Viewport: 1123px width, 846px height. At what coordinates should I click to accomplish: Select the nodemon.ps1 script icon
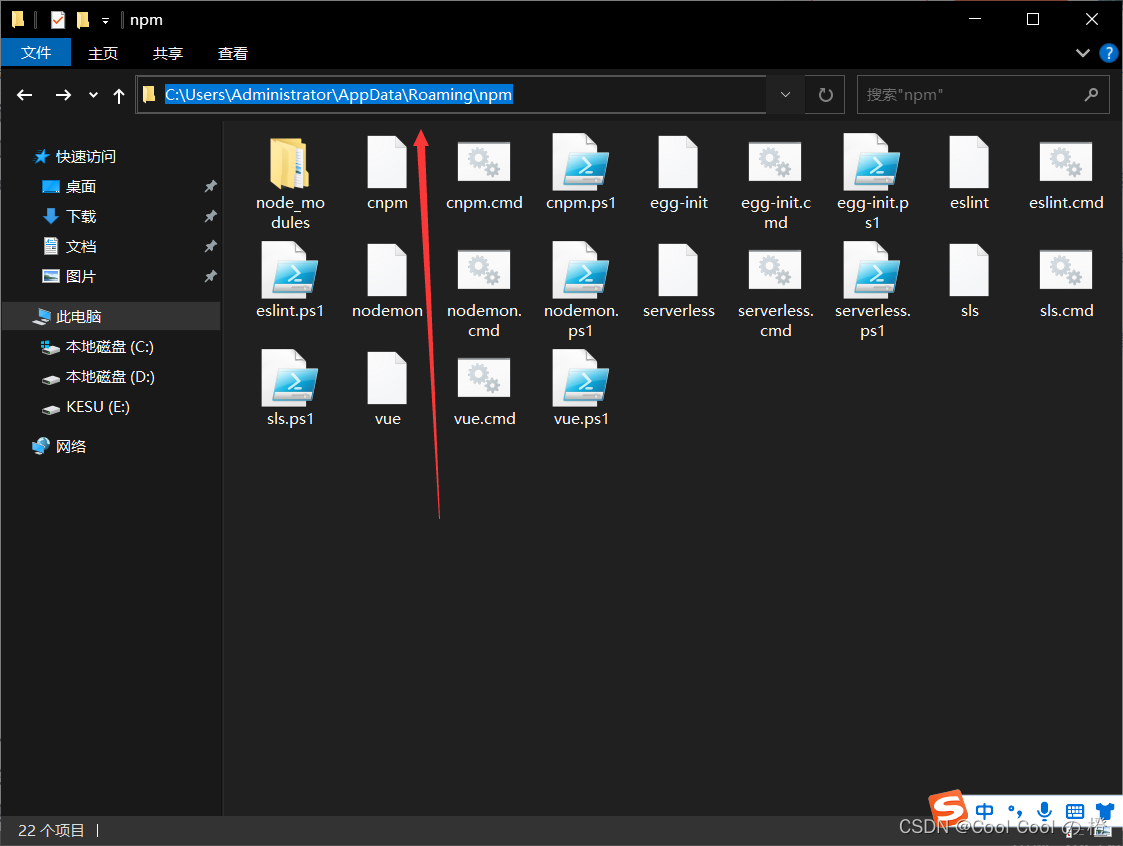(581, 271)
